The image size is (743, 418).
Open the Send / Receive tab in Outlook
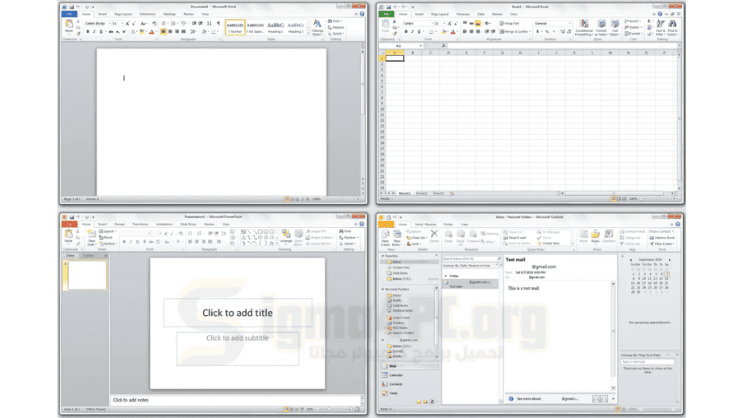pos(426,224)
